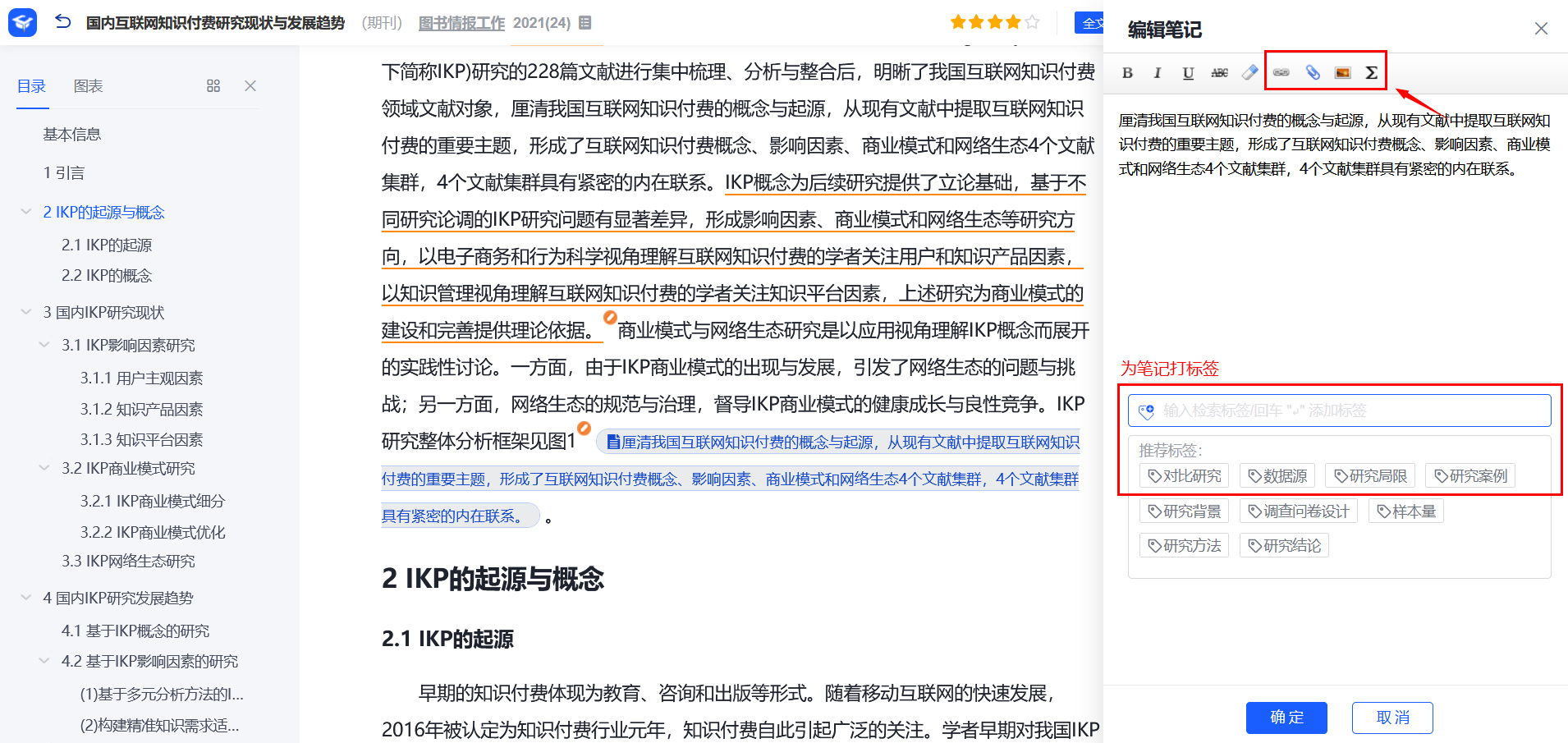Insert a hyperlink using chain icon

click(x=1281, y=73)
